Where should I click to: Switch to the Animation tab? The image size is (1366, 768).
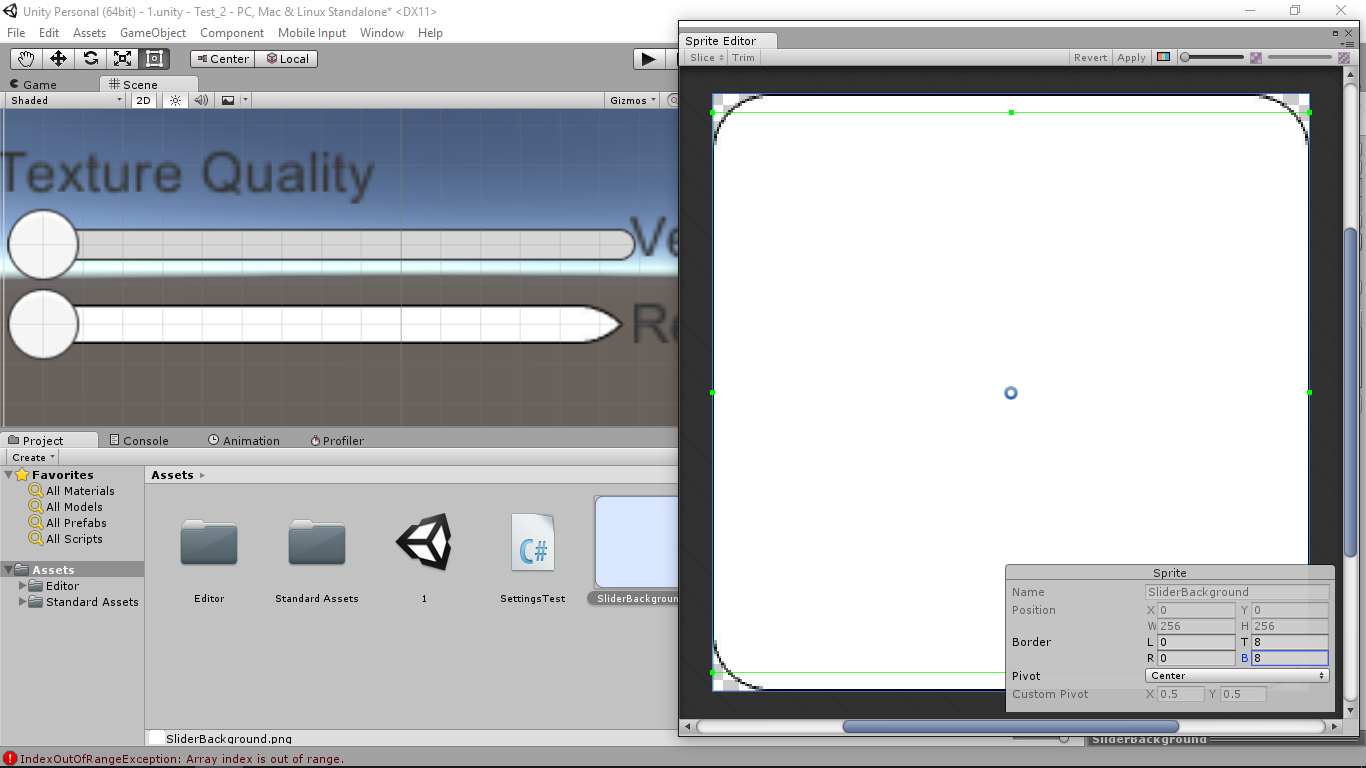244,440
